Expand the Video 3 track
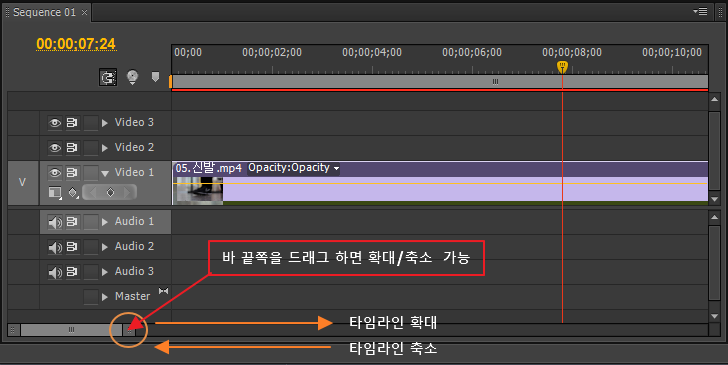728x365 pixels. (105, 123)
